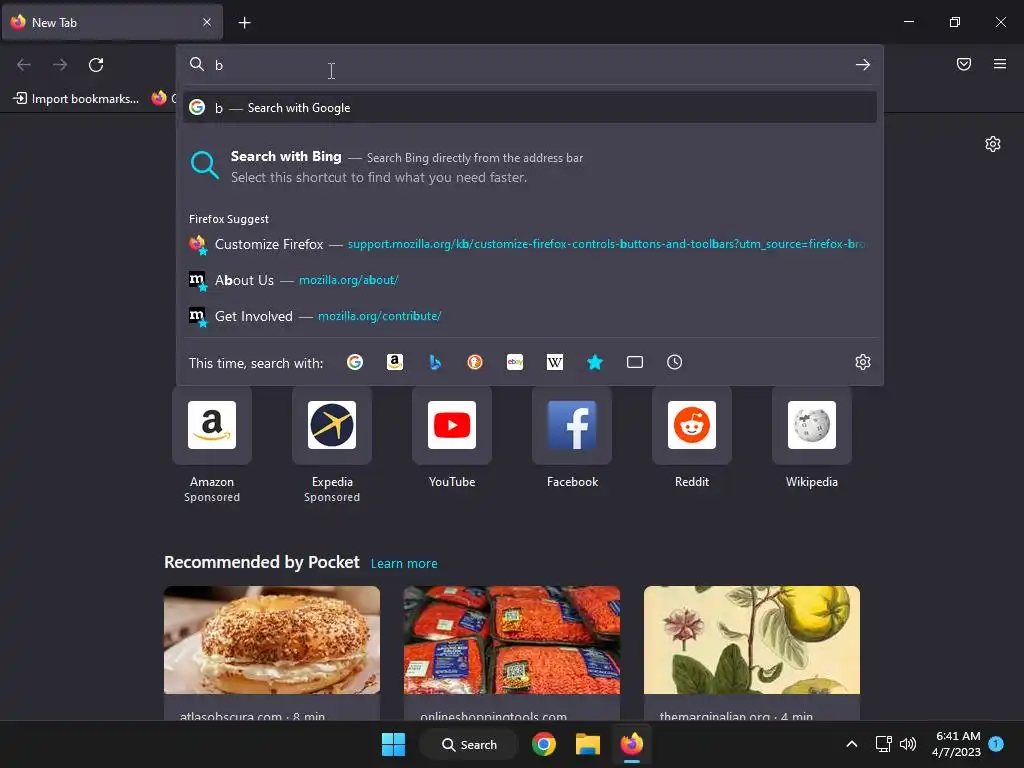Search this time with Wikipedia icon

[554, 362]
